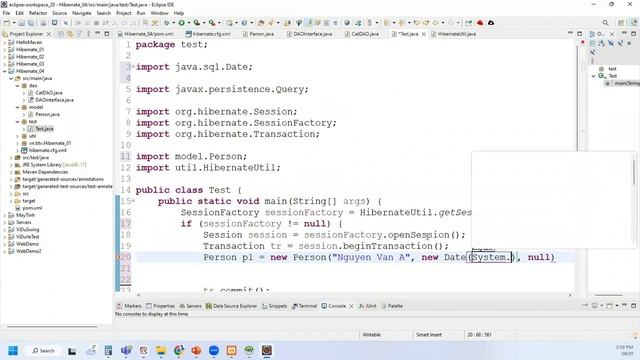Image resolution: width=640 pixels, height=360 pixels.
Task: Click the Smart Insert status bar entry
Action: click(x=429, y=335)
